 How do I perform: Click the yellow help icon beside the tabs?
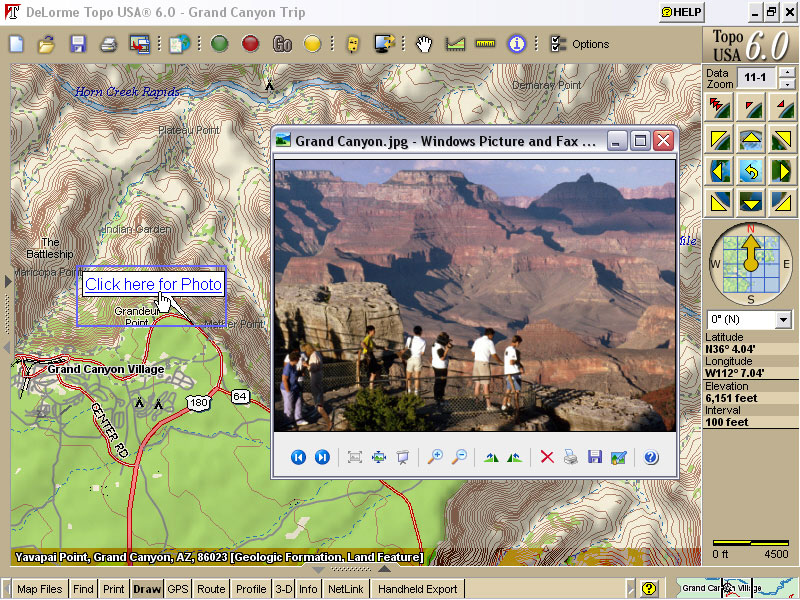coord(648,589)
